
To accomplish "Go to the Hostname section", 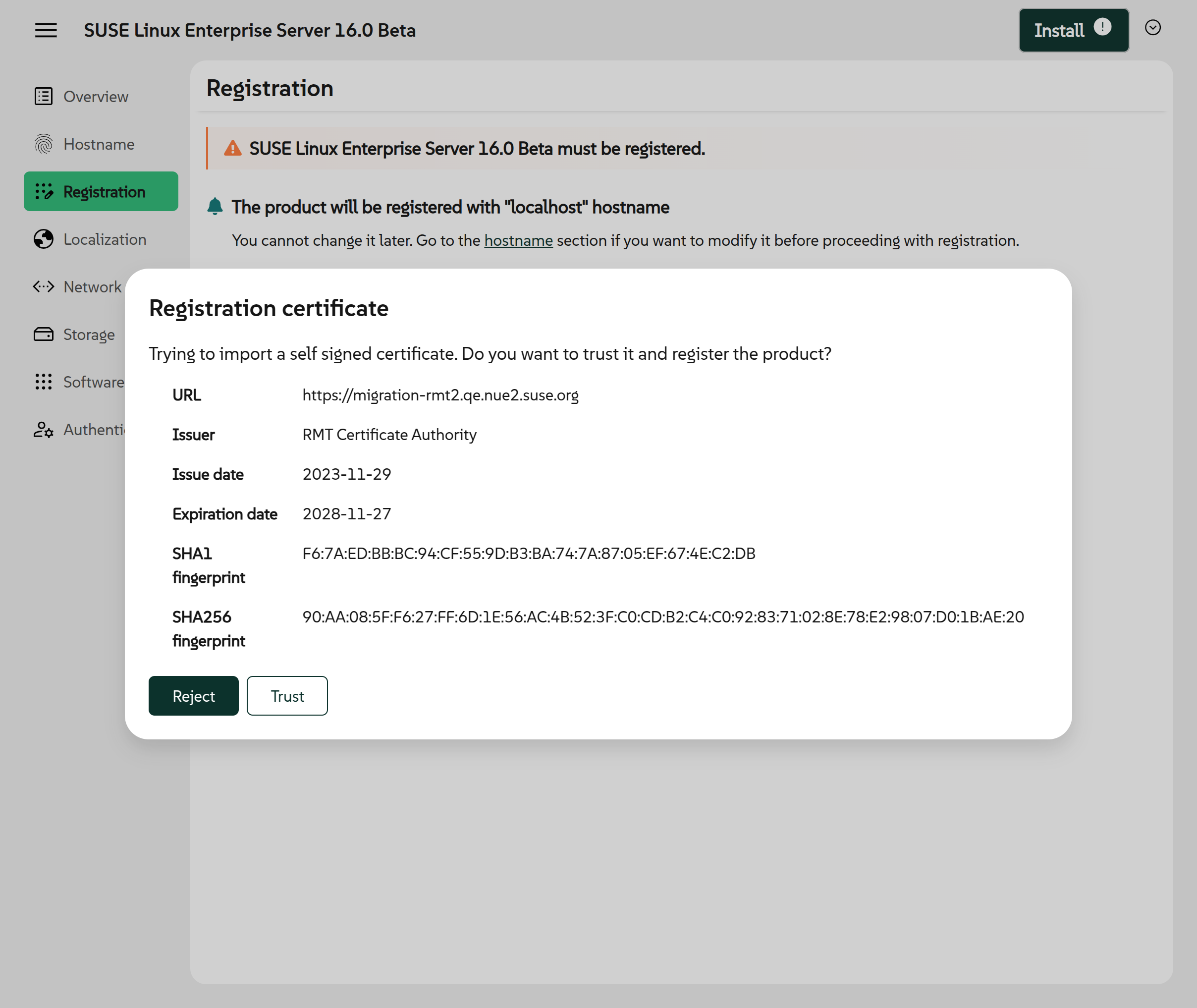I will 101,144.
